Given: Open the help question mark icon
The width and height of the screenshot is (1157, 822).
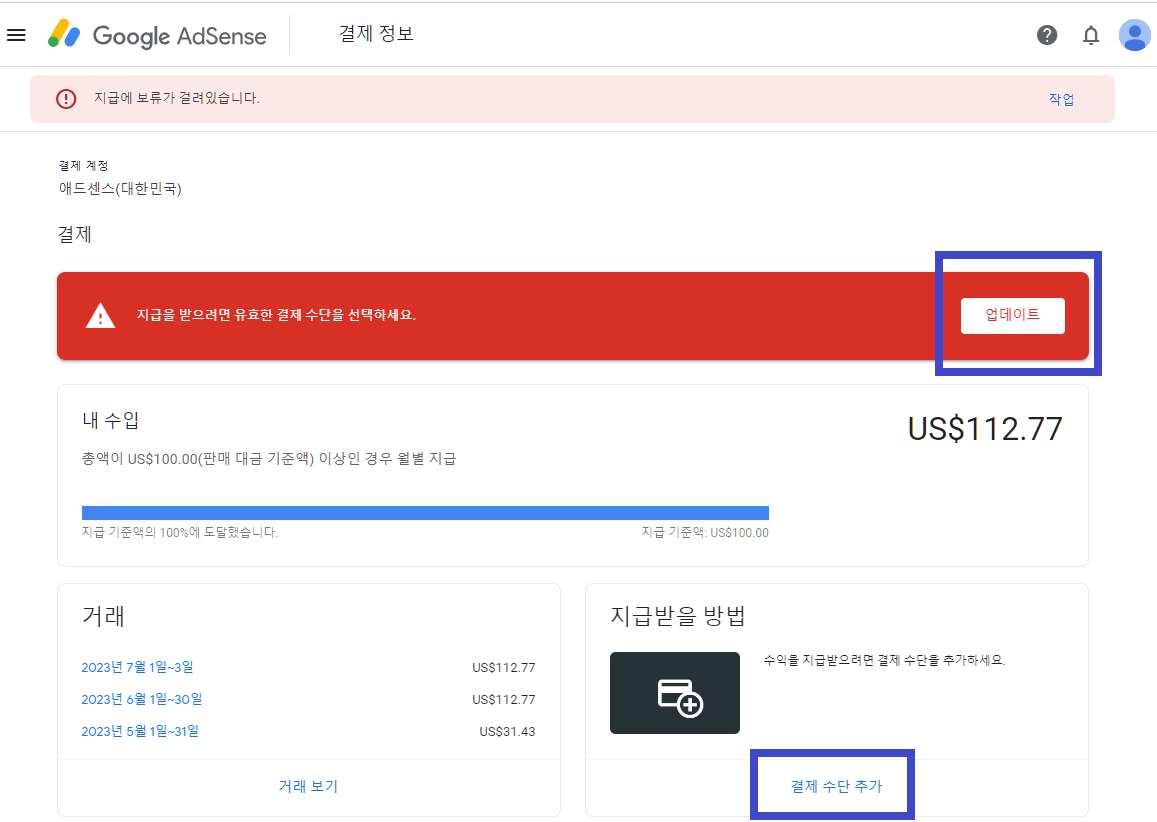Looking at the screenshot, I should pos(1046,34).
